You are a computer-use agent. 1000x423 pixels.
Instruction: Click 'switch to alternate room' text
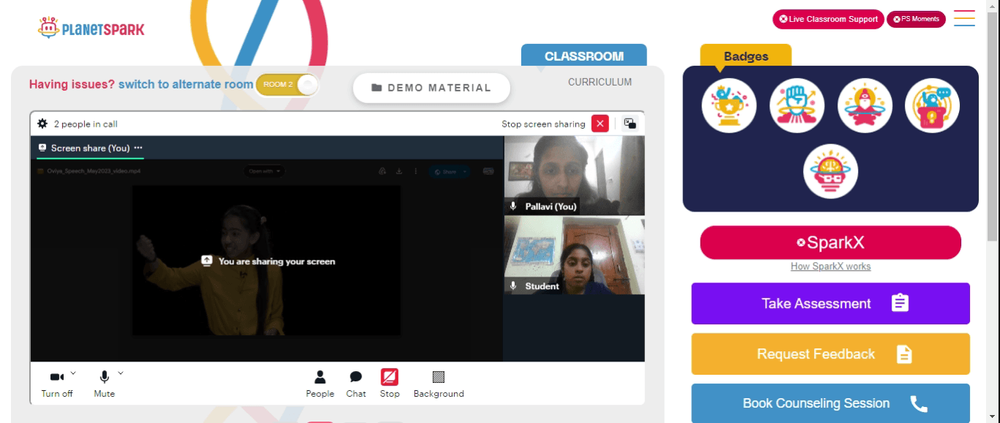pos(186,84)
